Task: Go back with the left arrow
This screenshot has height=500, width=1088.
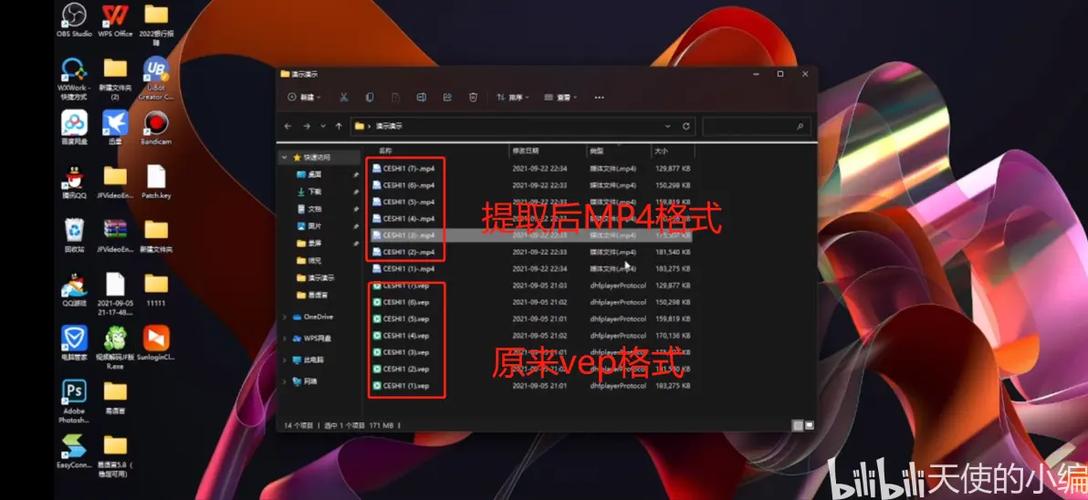Action: [x=289, y=126]
